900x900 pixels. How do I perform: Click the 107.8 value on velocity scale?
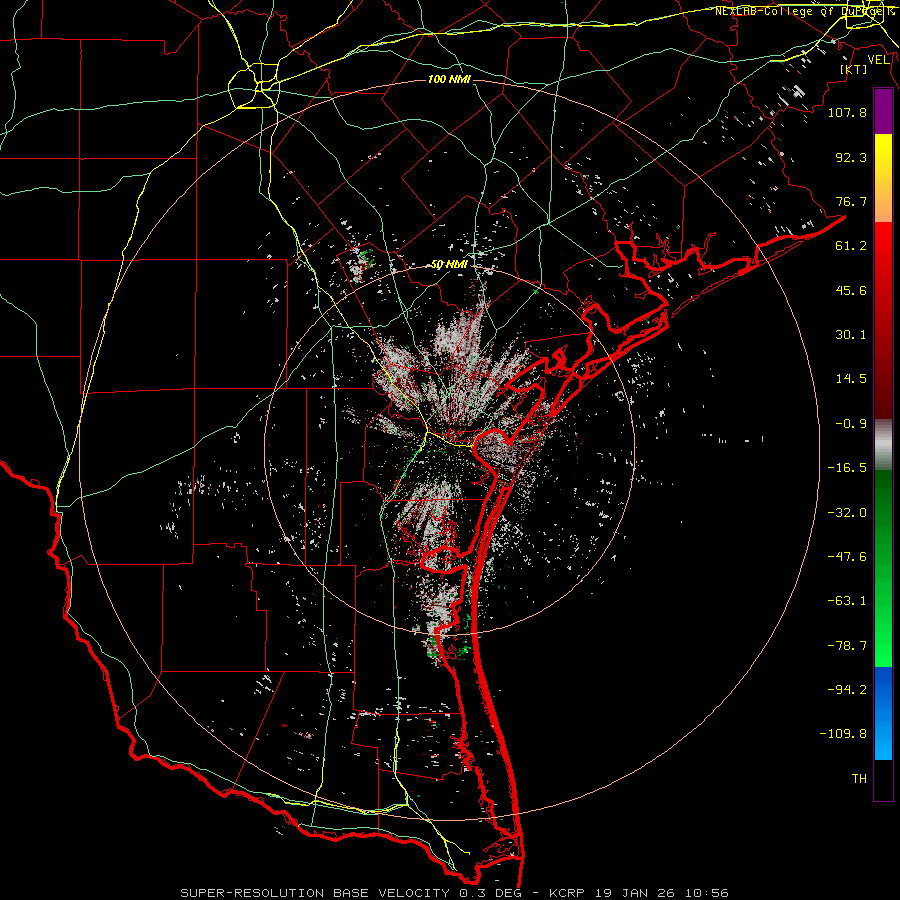pyautogui.click(x=847, y=112)
